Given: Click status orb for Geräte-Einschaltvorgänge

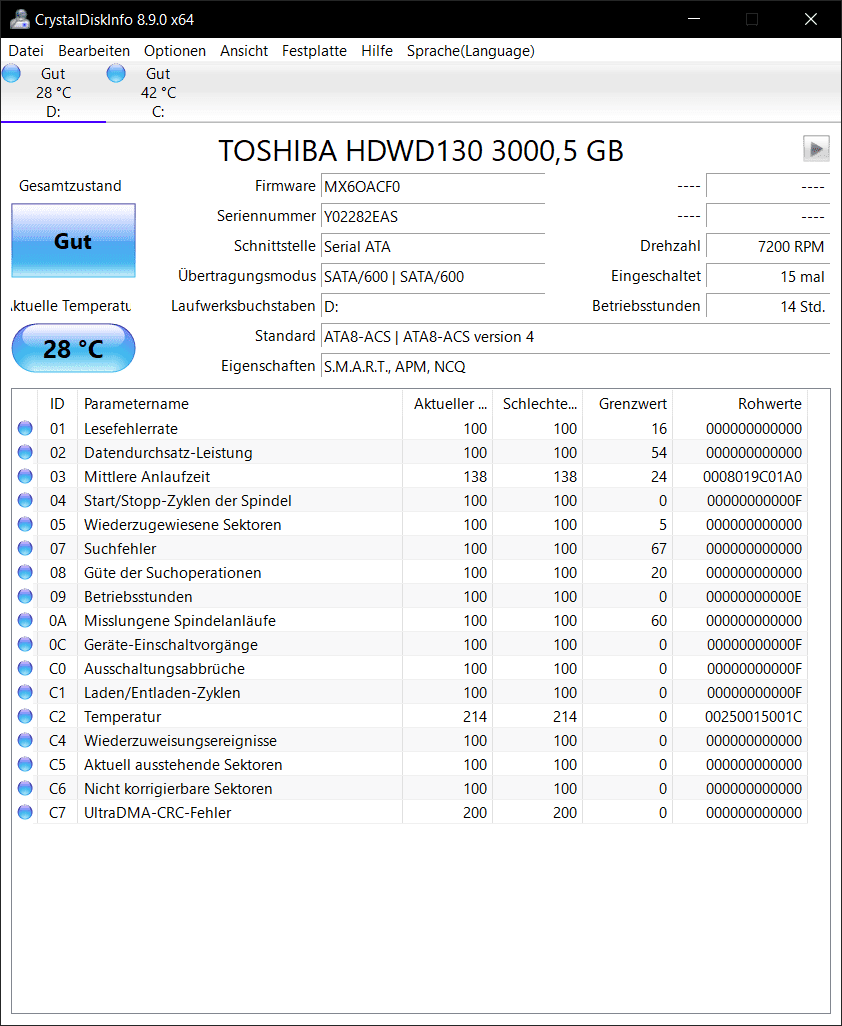Looking at the screenshot, I should click(25, 645).
